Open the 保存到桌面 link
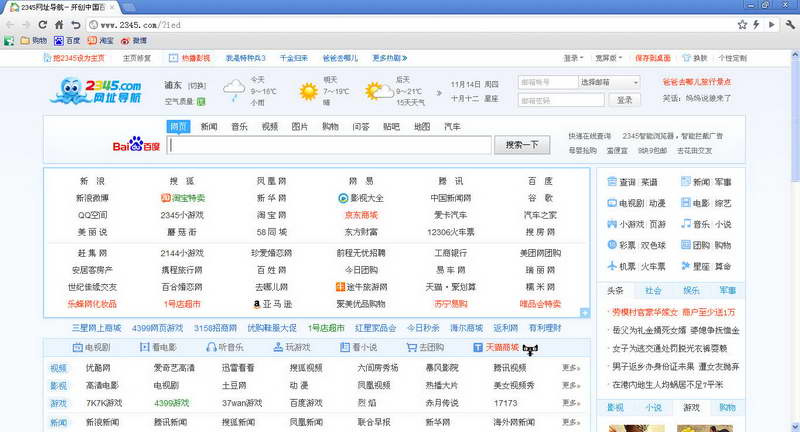This screenshot has width=800, height=432. pyautogui.click(x=653, y=58)
